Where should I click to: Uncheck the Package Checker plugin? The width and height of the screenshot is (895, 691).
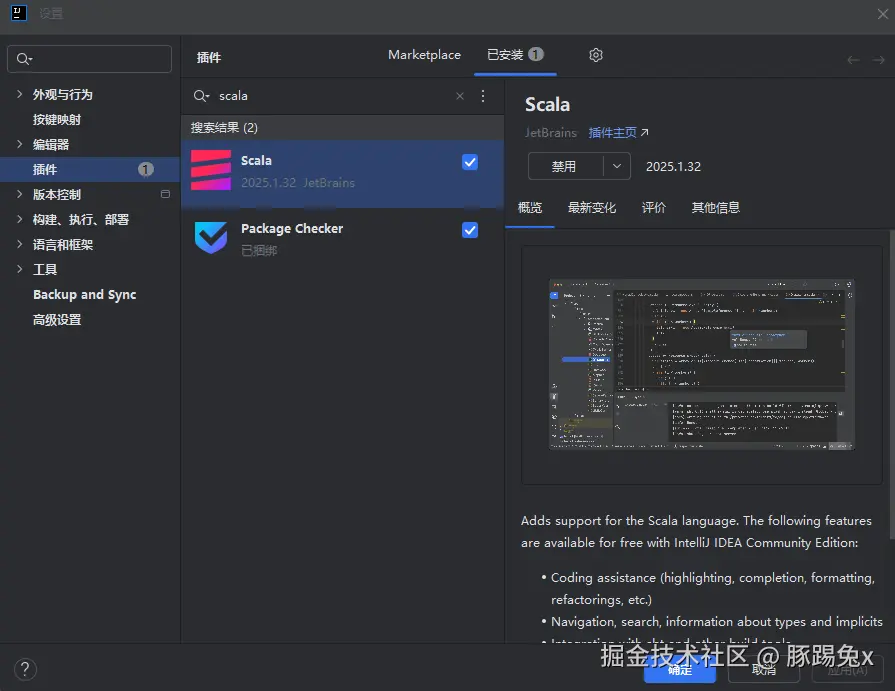[470, 230]
